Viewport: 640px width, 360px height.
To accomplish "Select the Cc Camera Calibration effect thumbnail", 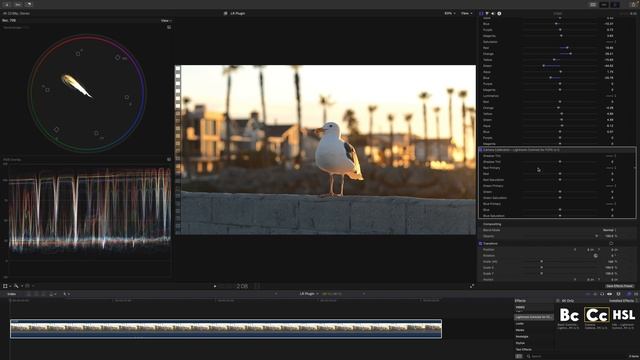I will (596, 316).
